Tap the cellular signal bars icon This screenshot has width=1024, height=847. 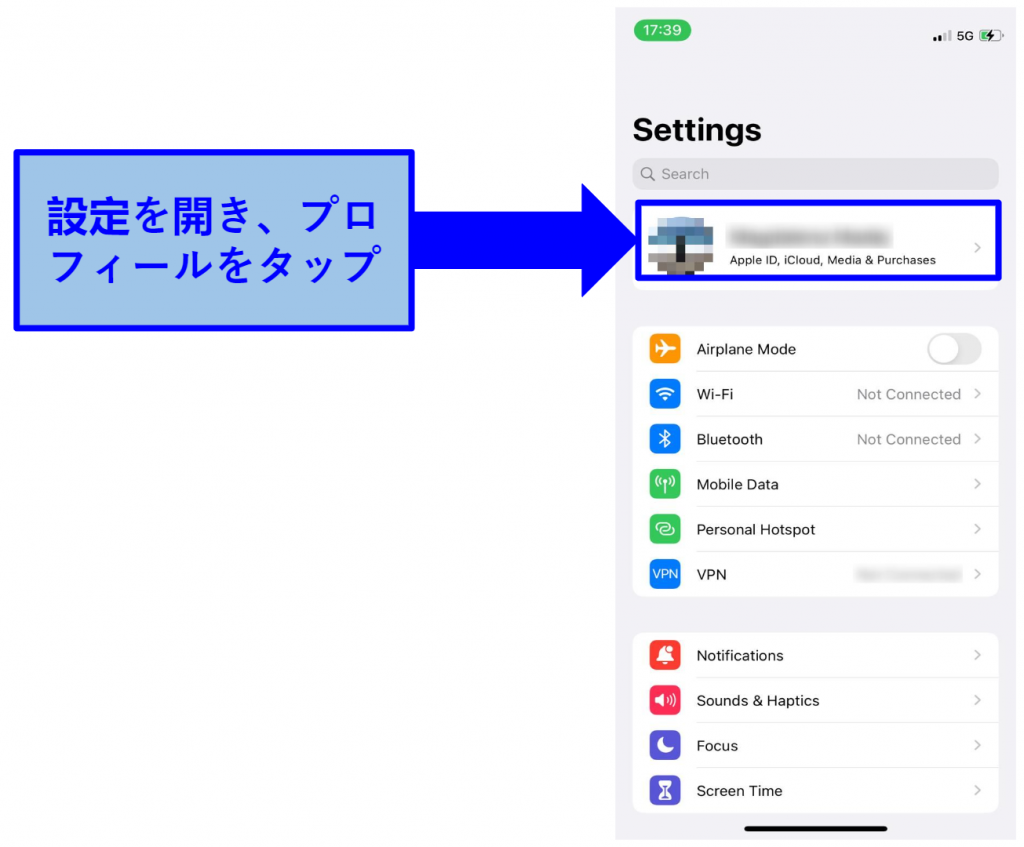click(x=942, y=36)
